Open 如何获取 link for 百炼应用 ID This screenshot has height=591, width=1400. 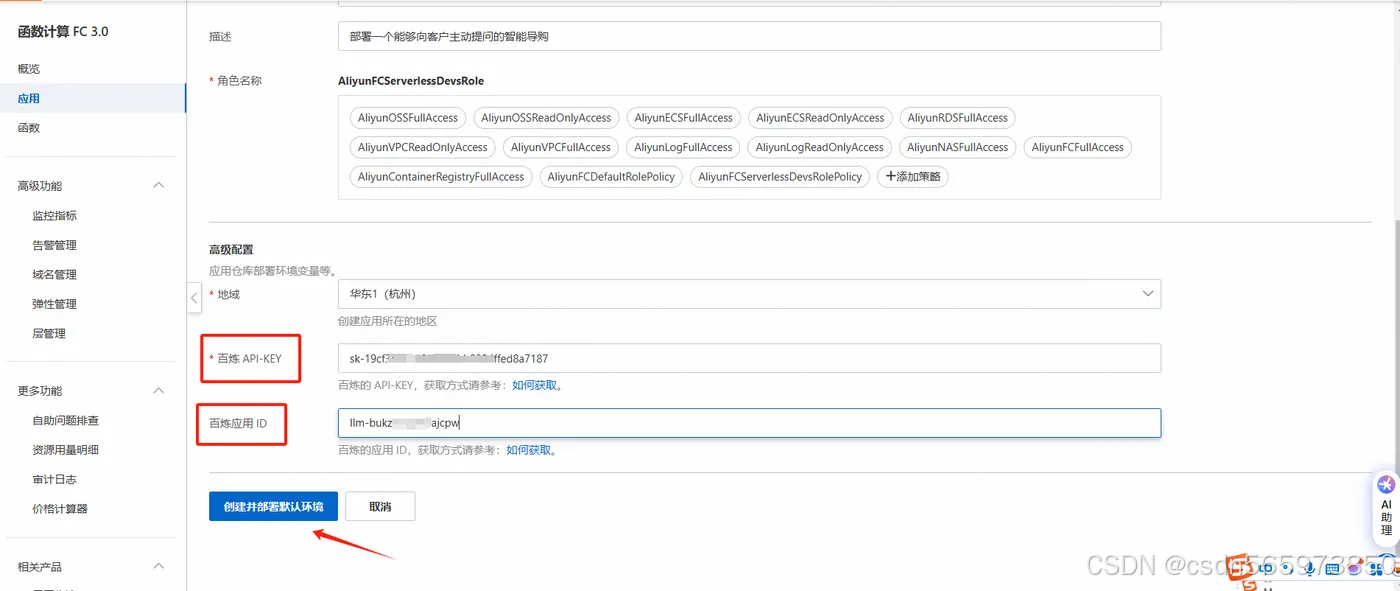pyautogui.click(x=528, y=450)
